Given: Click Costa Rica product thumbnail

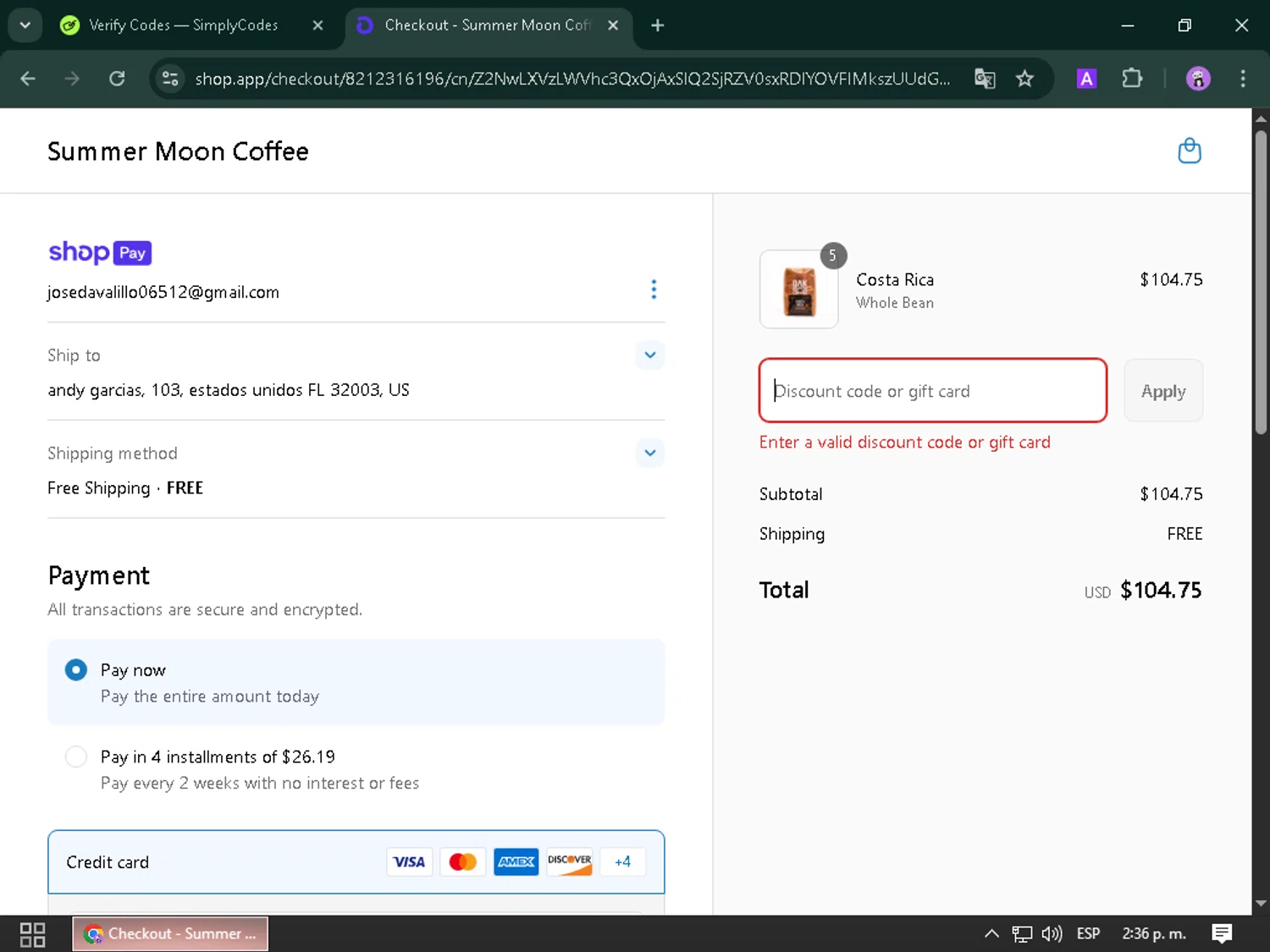Looking at the screenshot, I should (x=799, y=289).
